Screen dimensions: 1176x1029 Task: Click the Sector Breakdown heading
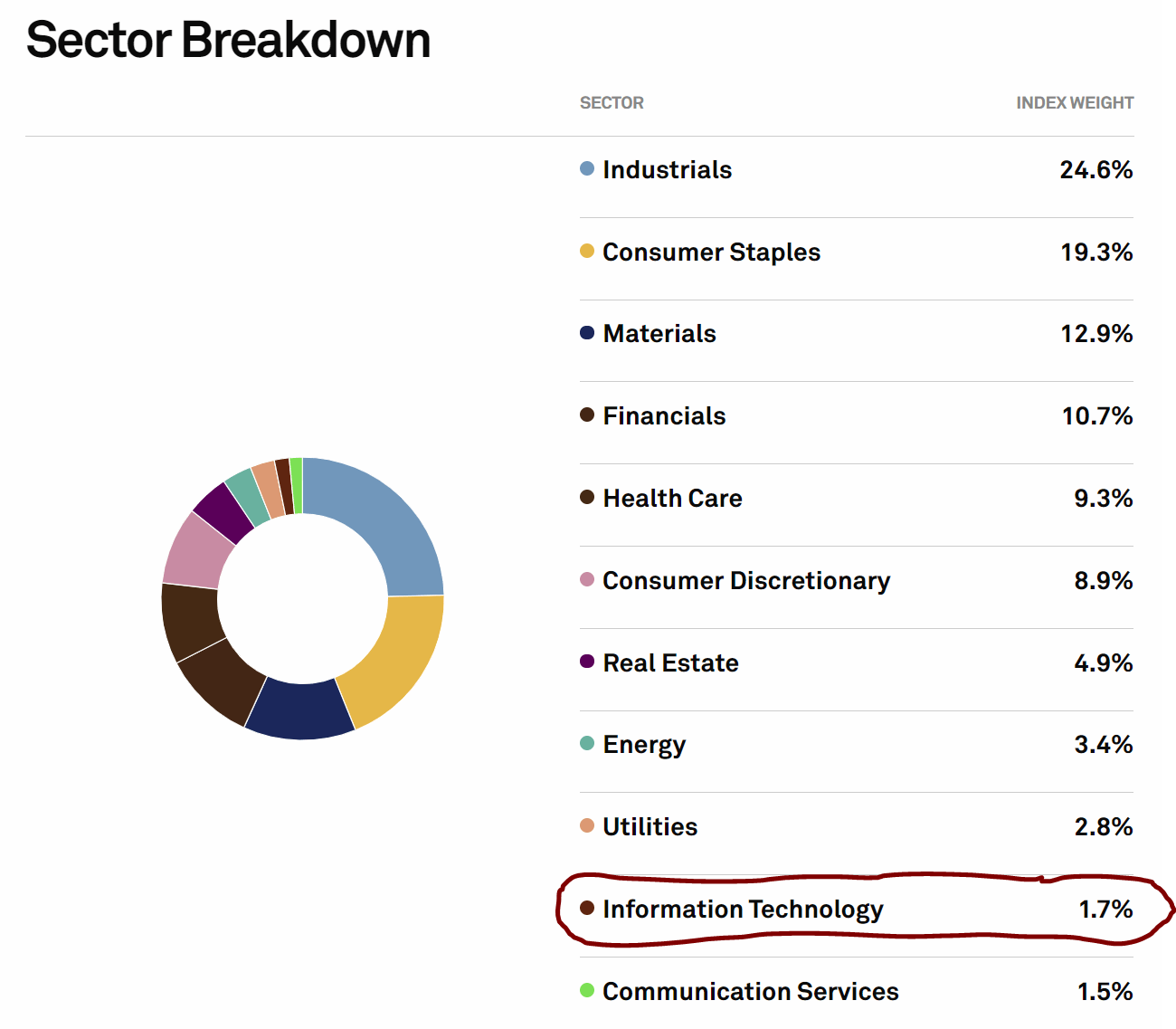point(229,40)
